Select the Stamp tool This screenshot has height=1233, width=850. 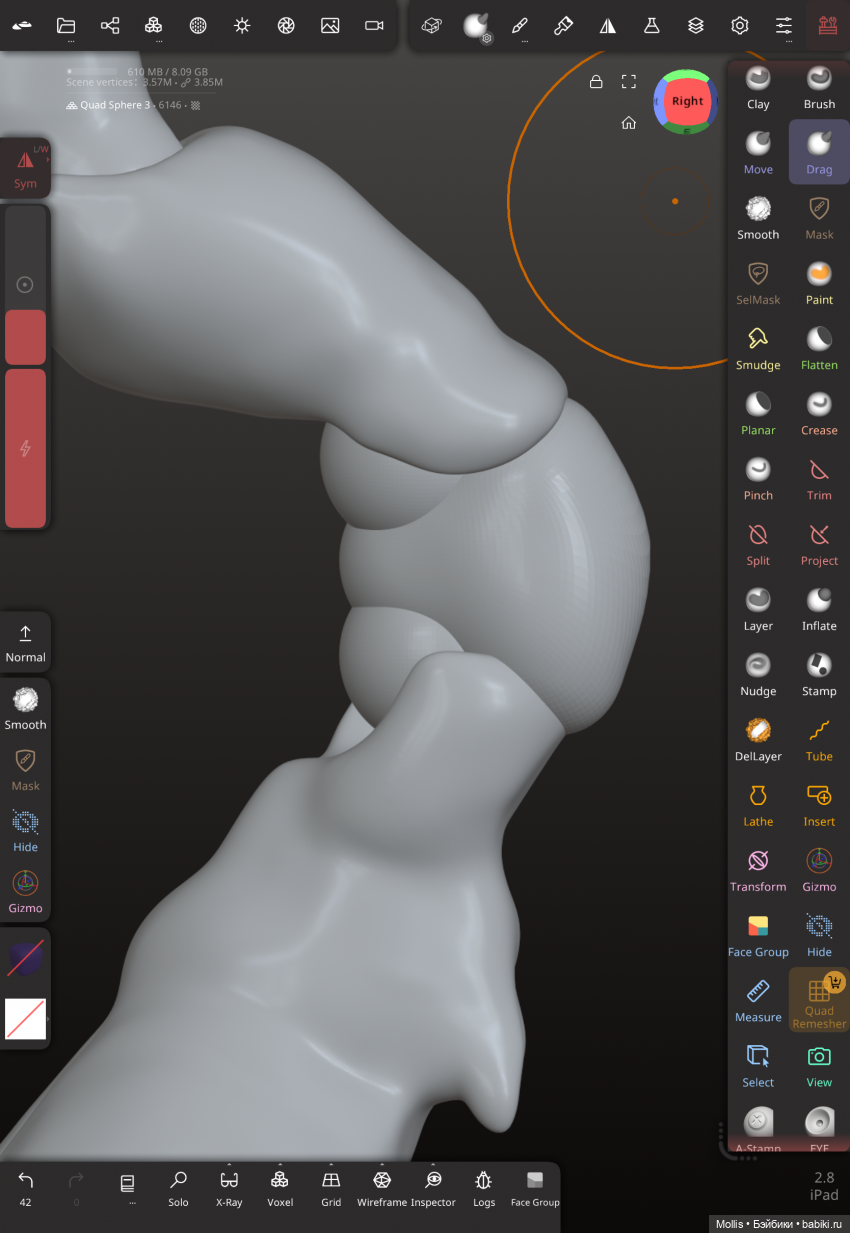coord(819,675)
